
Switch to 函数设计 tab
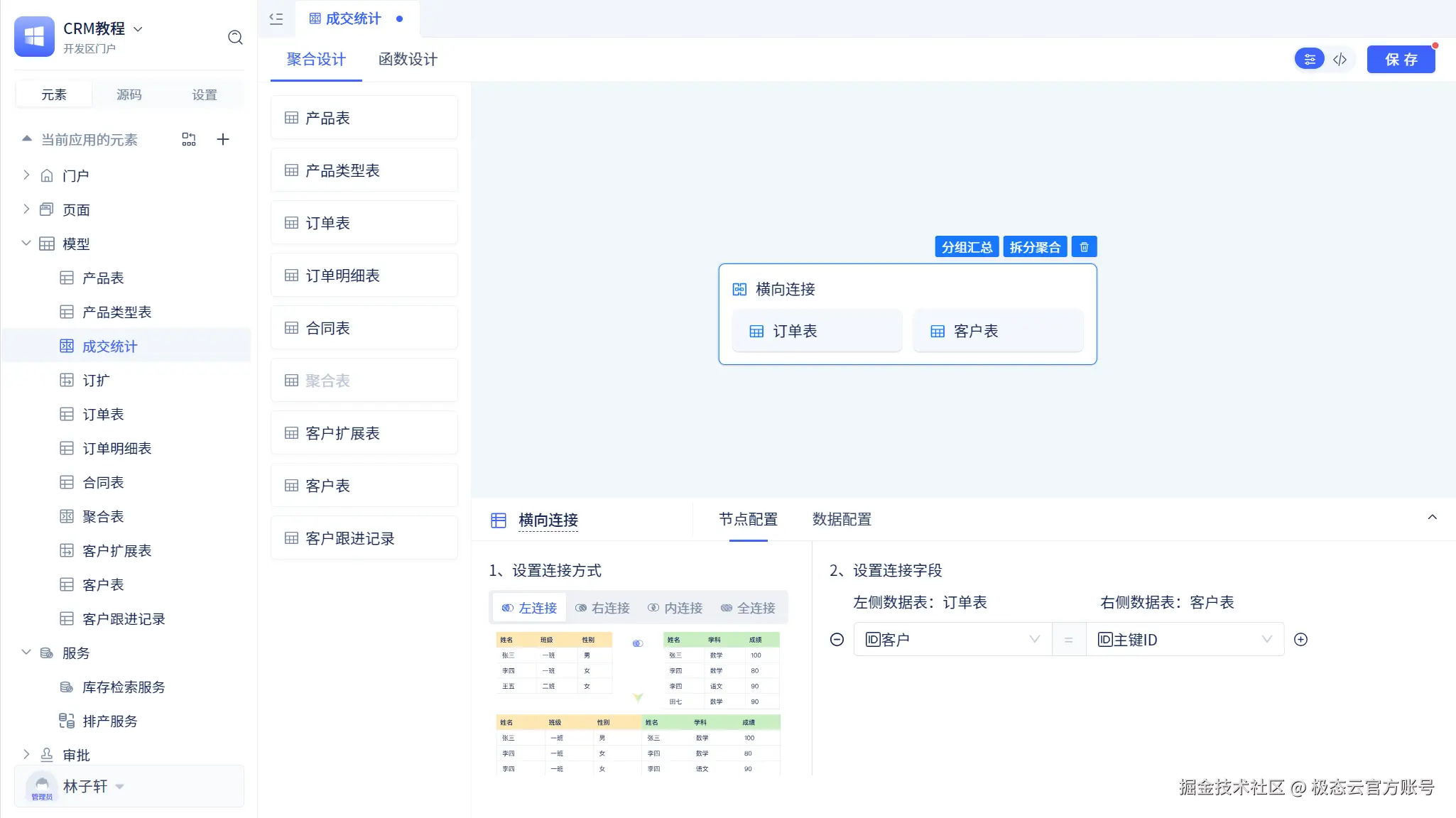point(408,60)
